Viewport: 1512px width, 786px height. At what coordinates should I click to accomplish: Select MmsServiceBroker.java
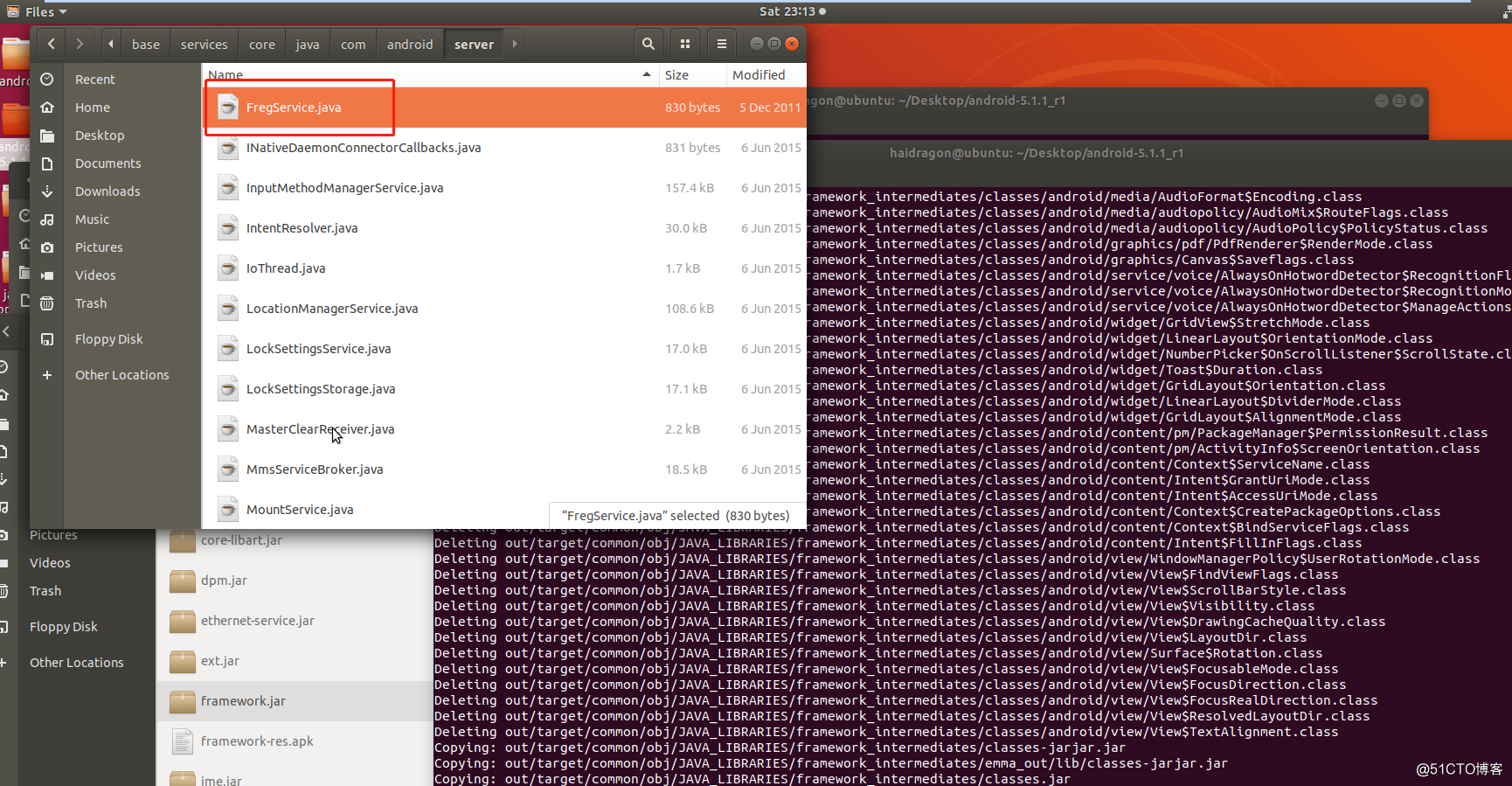click(504, 470)
